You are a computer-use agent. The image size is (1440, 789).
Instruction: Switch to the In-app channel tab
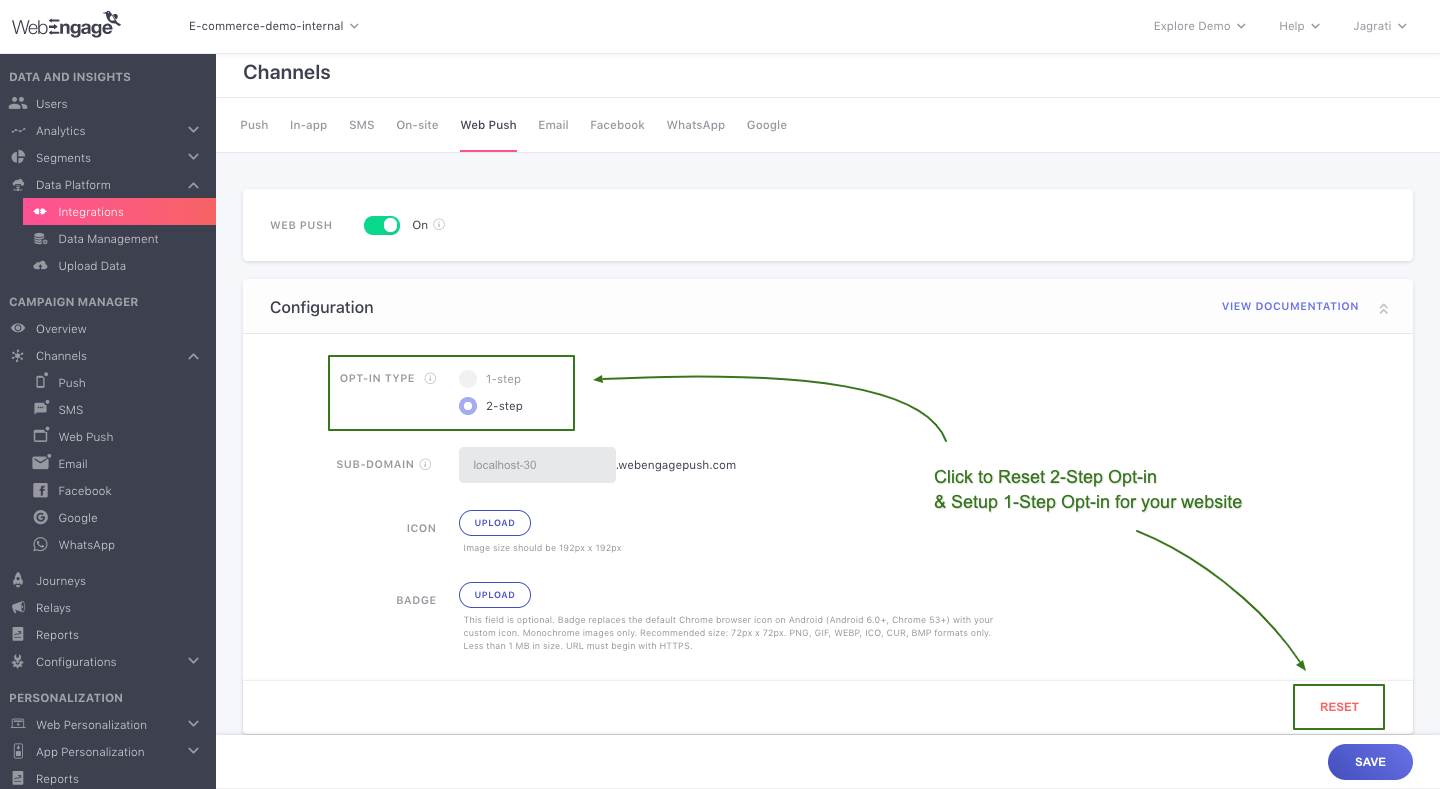309,125
